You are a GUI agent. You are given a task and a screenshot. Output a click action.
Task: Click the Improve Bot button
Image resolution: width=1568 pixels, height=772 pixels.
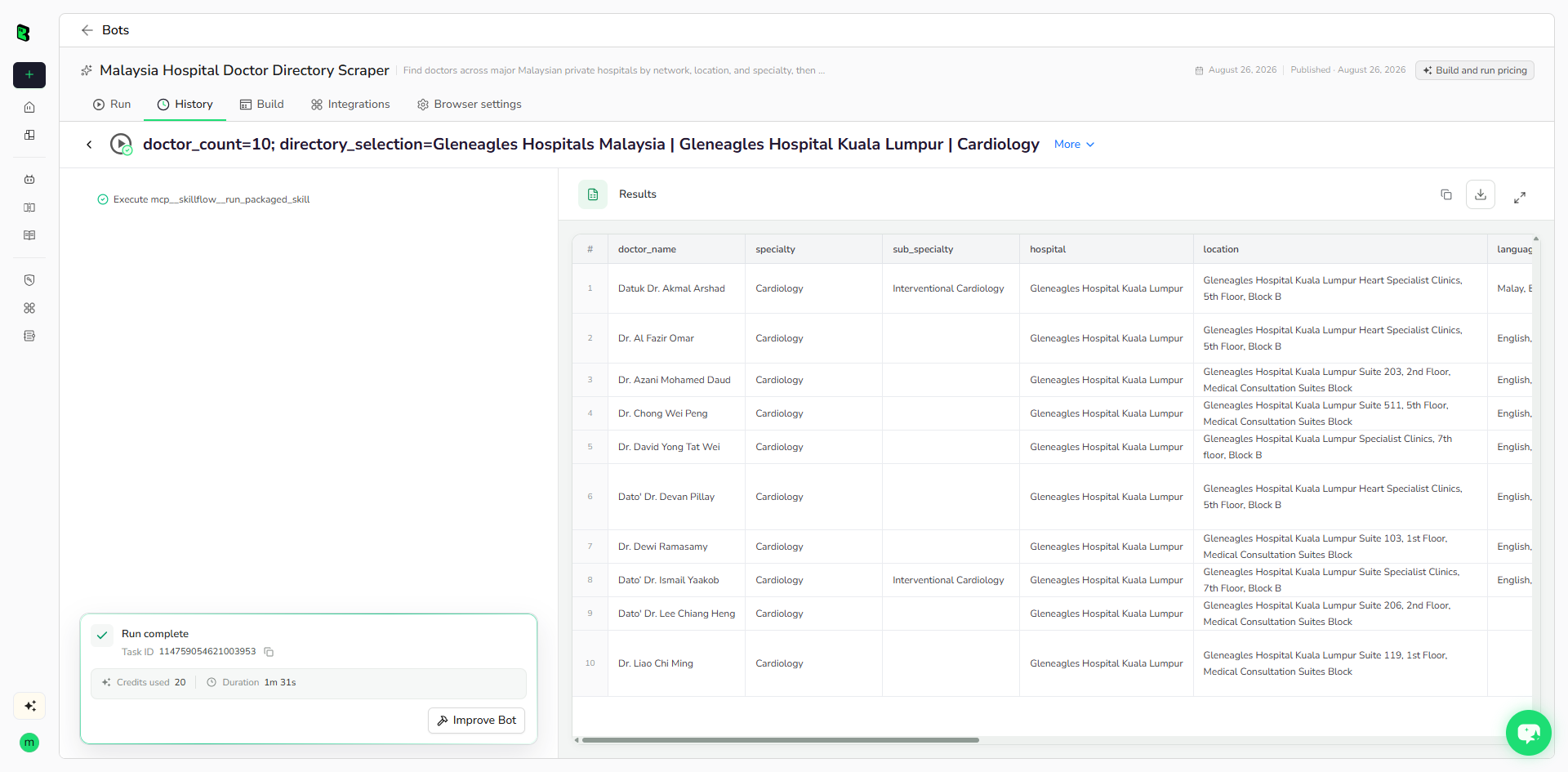coord(477,721)
